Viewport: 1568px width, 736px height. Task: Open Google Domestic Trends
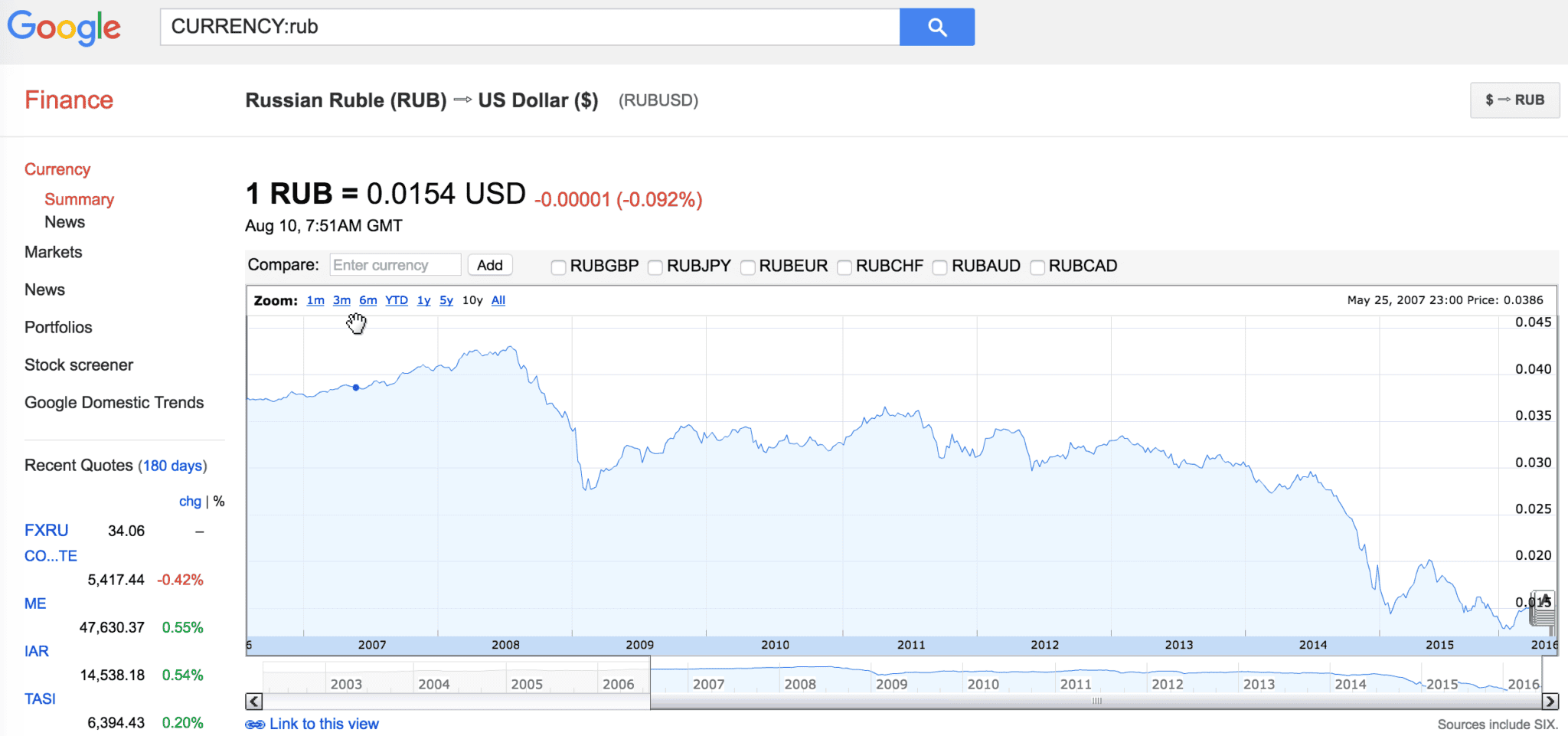(x=114, y=403)
